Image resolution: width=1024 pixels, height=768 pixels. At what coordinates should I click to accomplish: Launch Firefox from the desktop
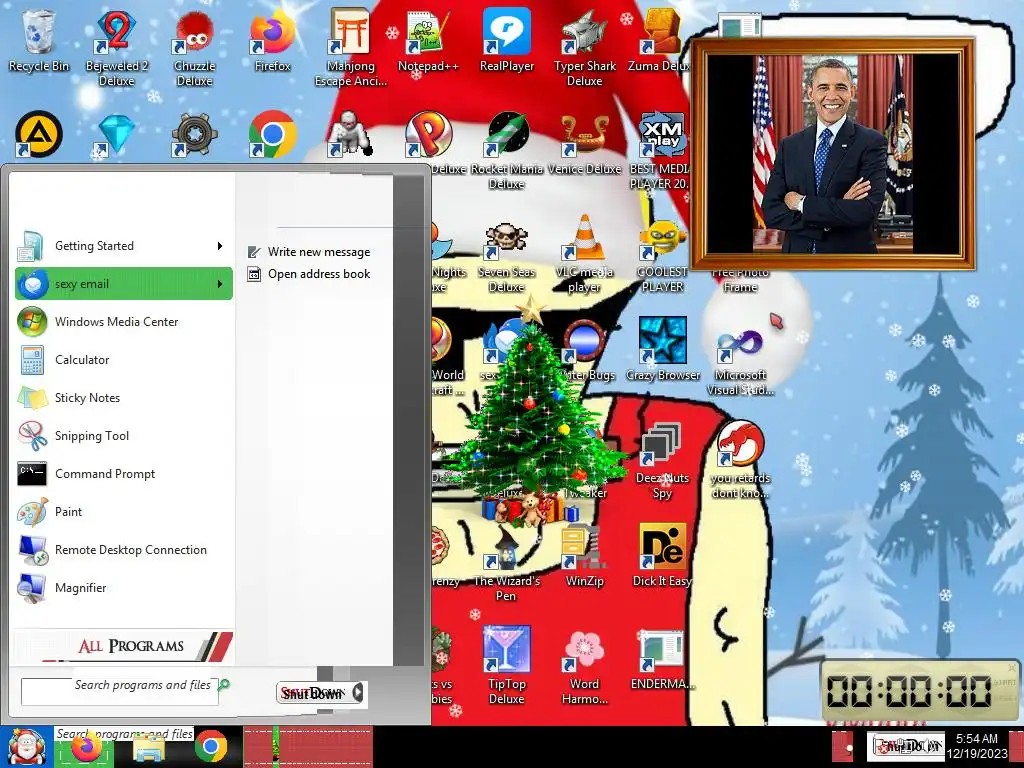[x=272, y=42]
